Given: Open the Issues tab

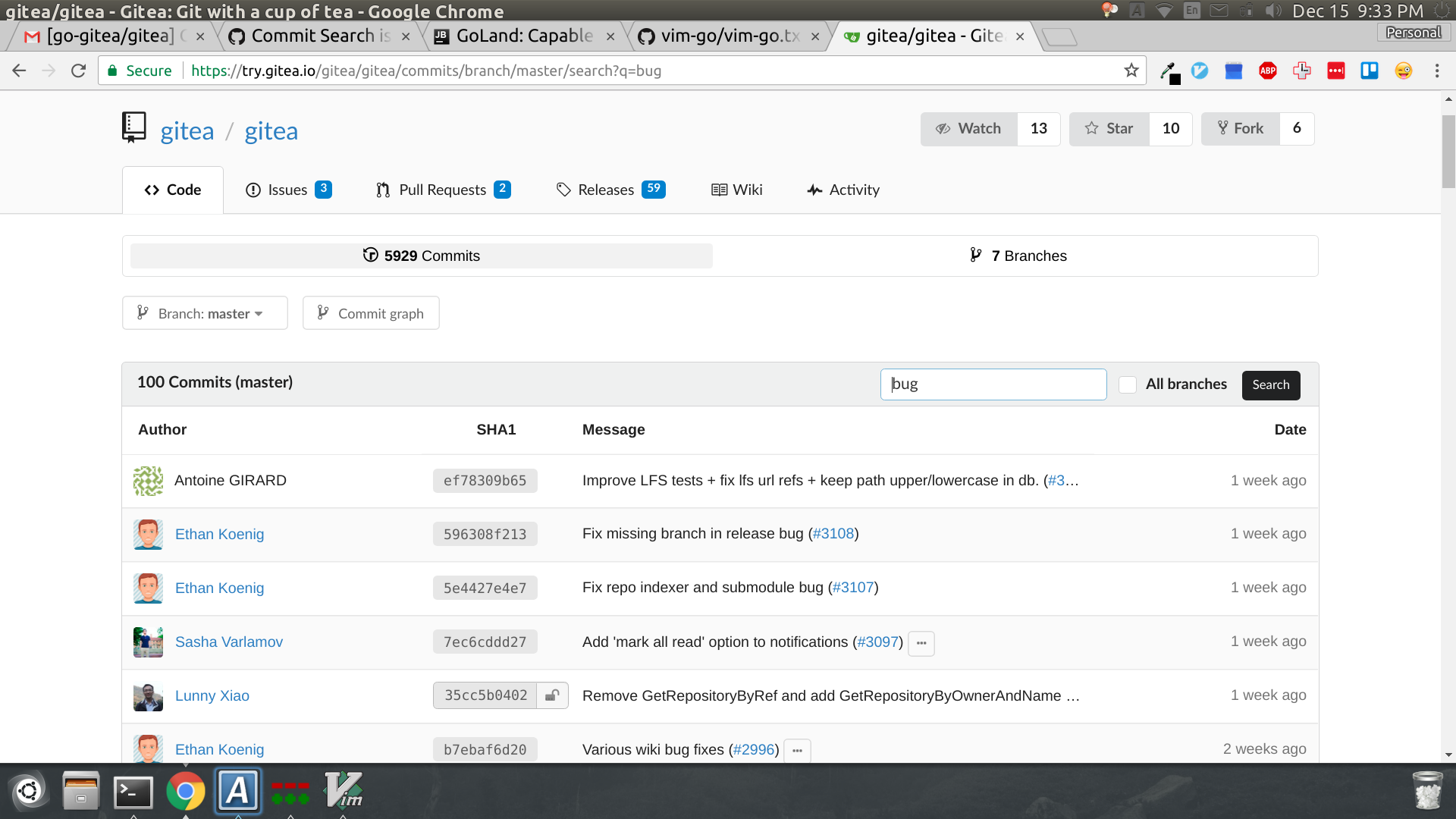Looking at the screenshot, I should pos(289,190).
